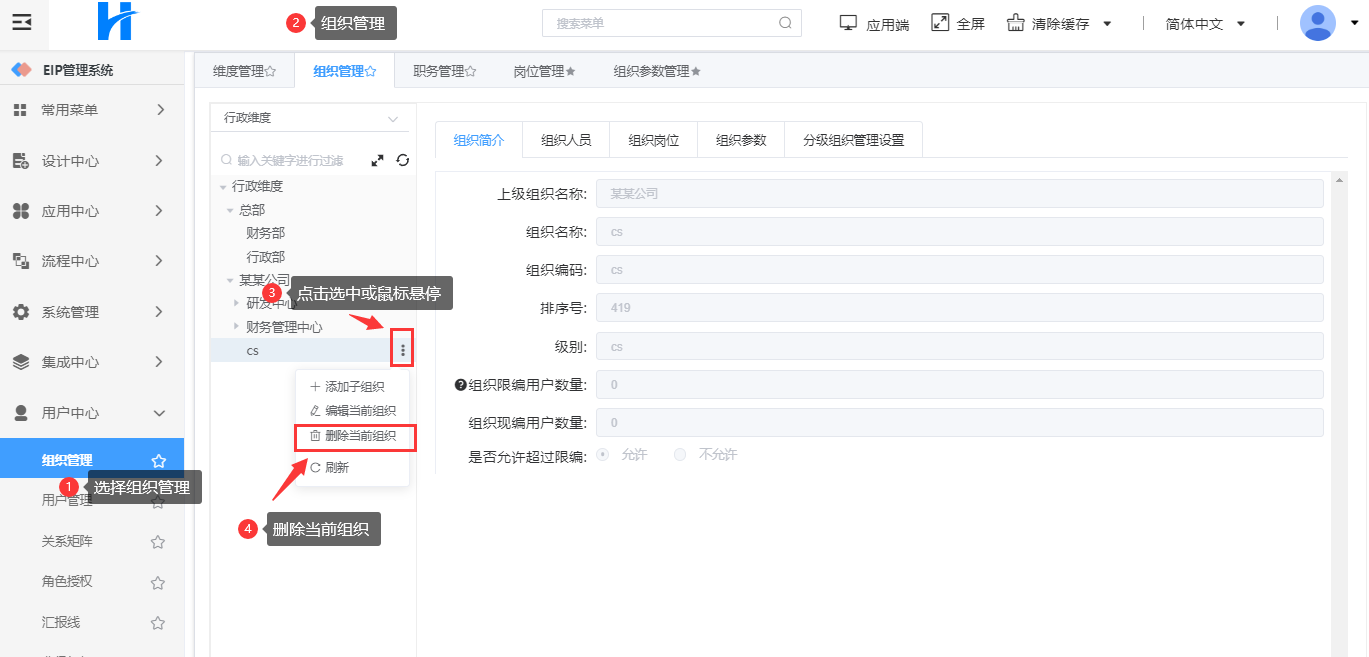Open the 组织人员 tab
This screenshot has height=657, width=1369.
(566, 140)
